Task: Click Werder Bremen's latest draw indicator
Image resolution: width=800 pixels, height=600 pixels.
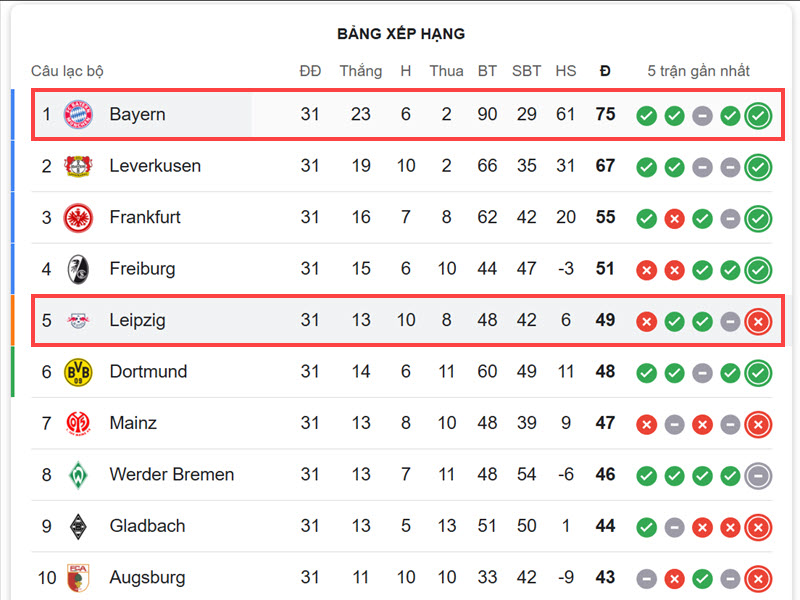Action: tap(758, 476)
